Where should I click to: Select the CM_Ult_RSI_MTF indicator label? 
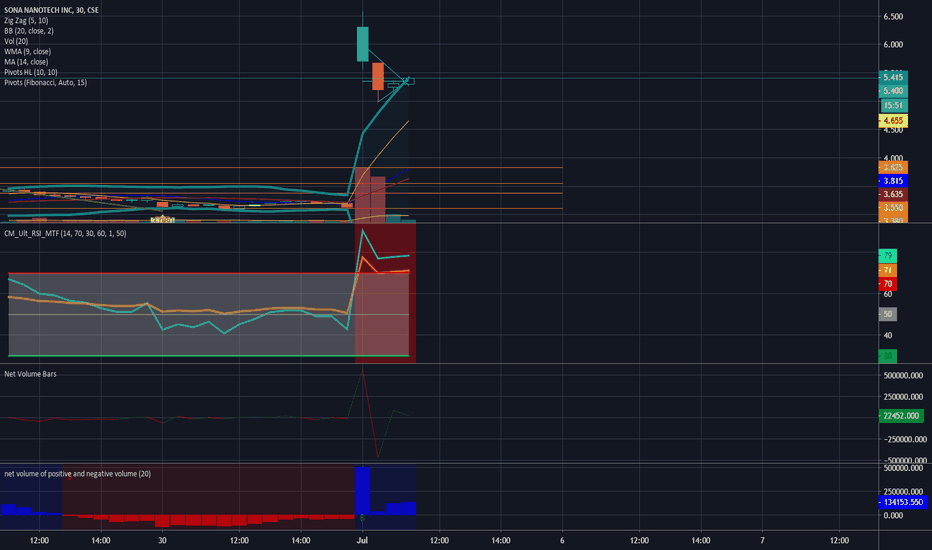(x=65, y=234)
